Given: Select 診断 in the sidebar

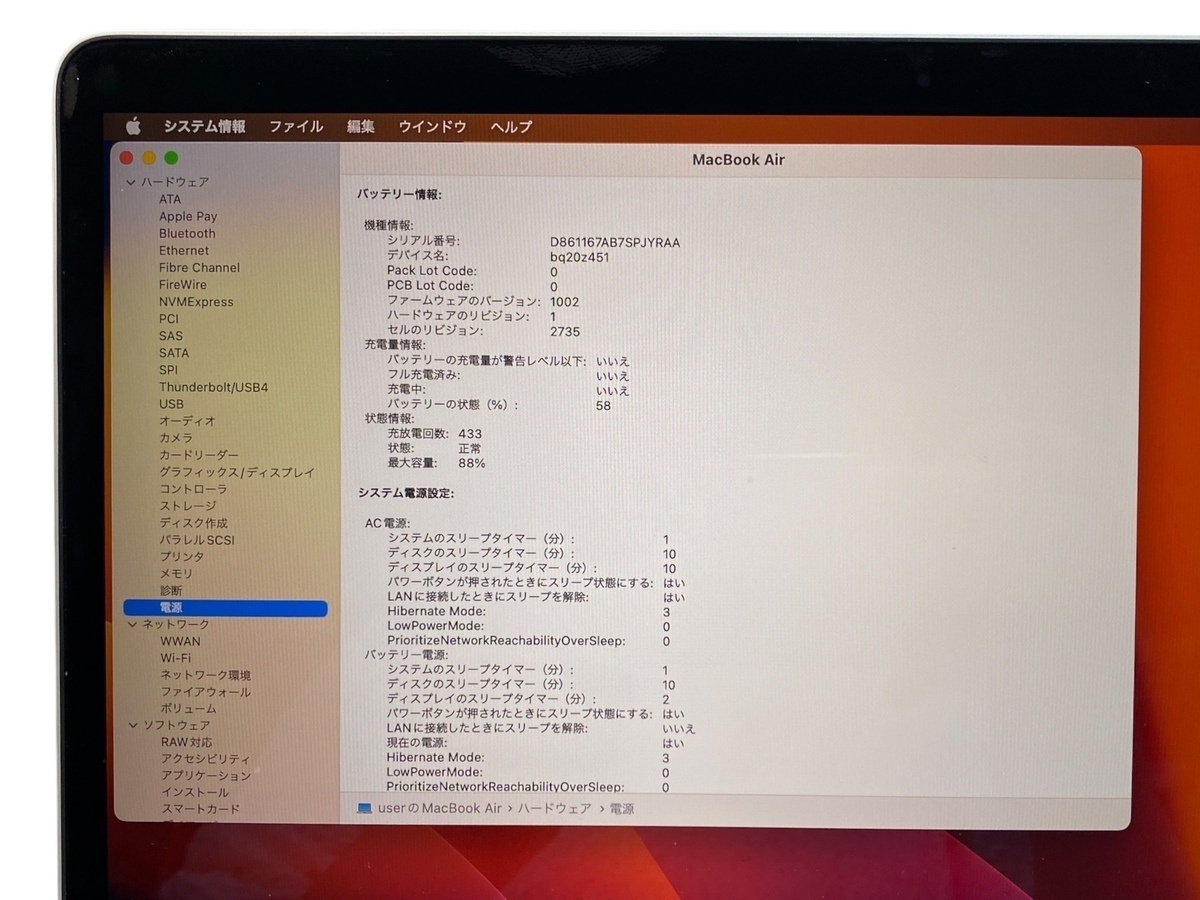Looking at the screenshot, I should point(171,591).
